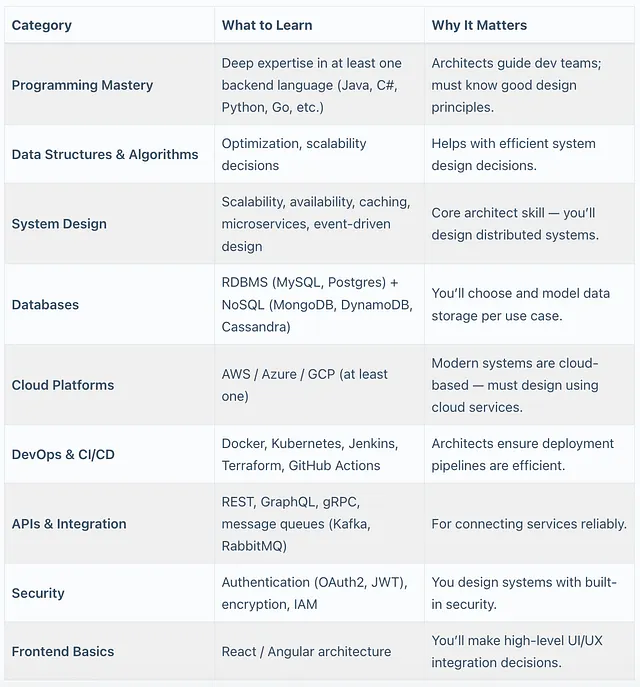Click the "Databases" row label
Viewport: 640px width, 687px height.
45,304
